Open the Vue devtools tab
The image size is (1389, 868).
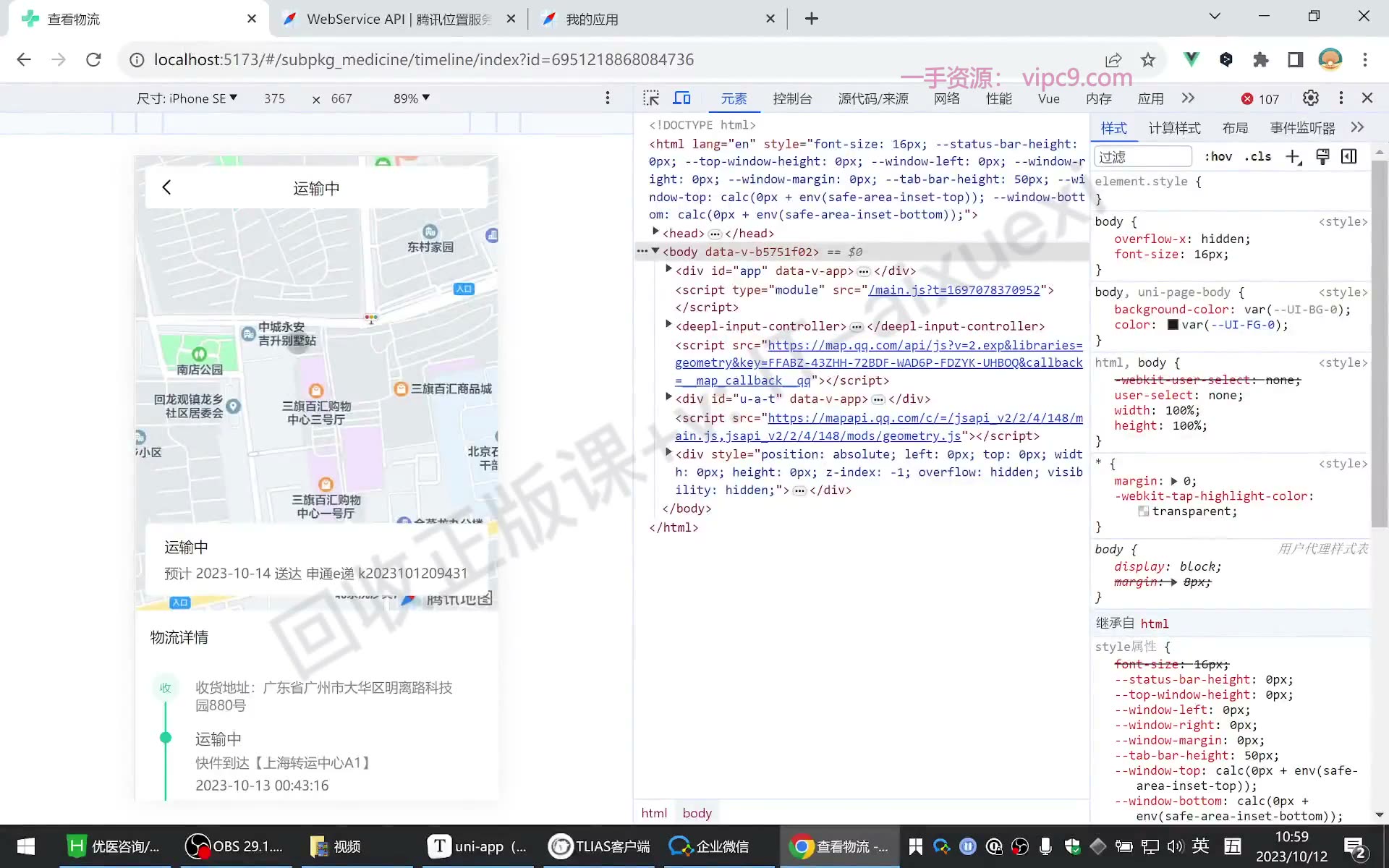[1048, 99]
